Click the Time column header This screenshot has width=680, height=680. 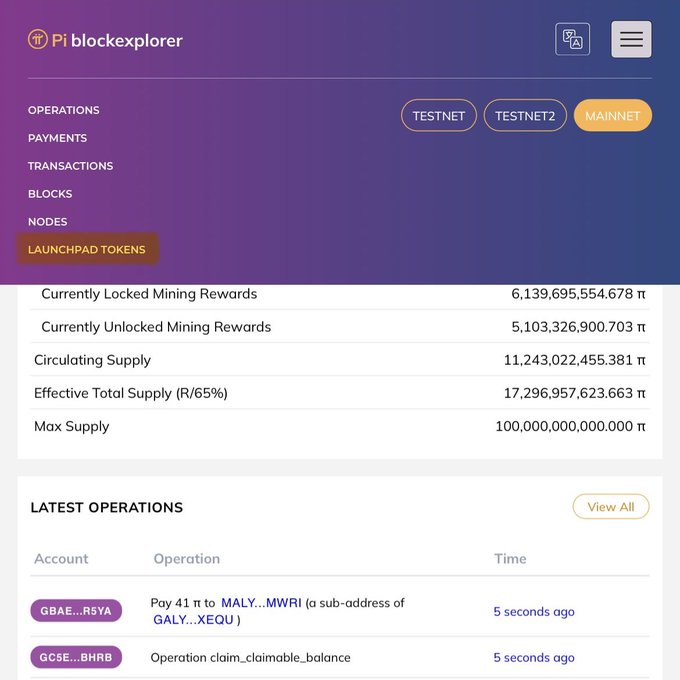click(510, 559)
